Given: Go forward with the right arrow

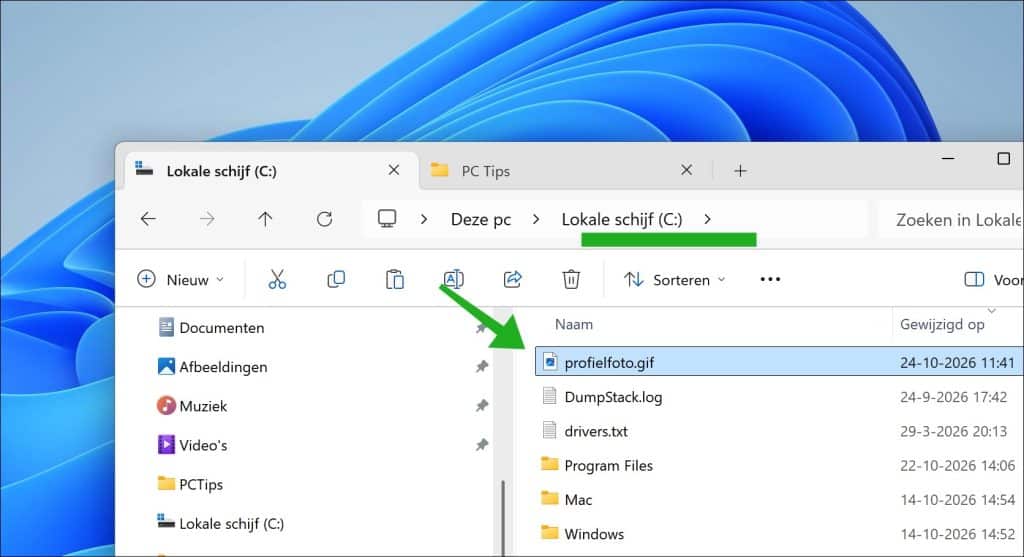Looking at the screenshot, I should point(207,219).
